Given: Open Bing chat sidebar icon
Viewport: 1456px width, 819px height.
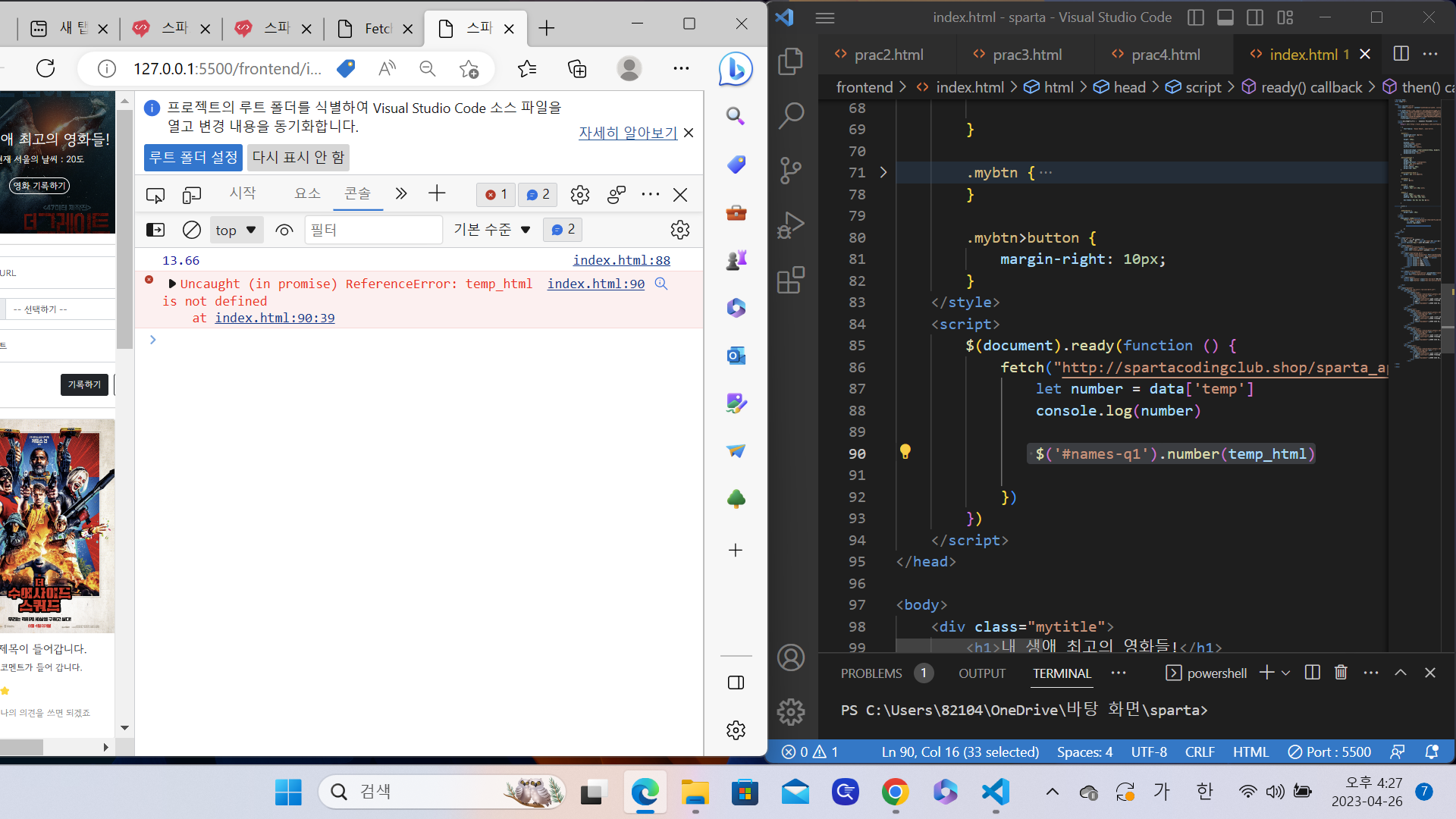Looking at the screenshot, I should tap(736, 69).
